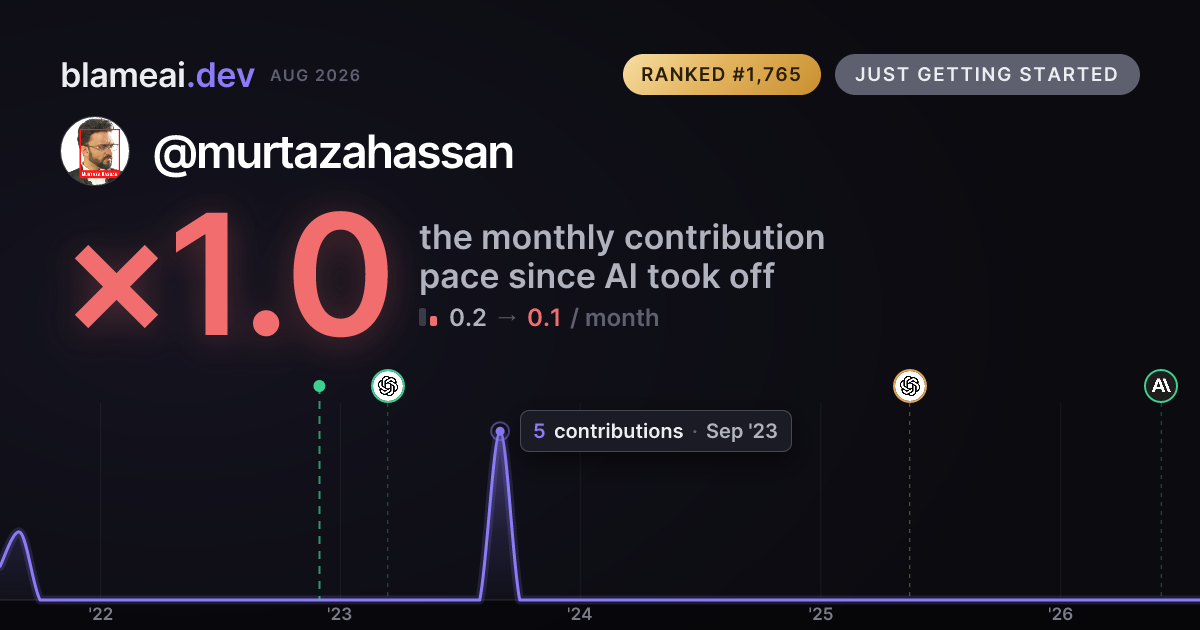Click the orange-ringed OpenAI icon near '25

click(909, 385)
